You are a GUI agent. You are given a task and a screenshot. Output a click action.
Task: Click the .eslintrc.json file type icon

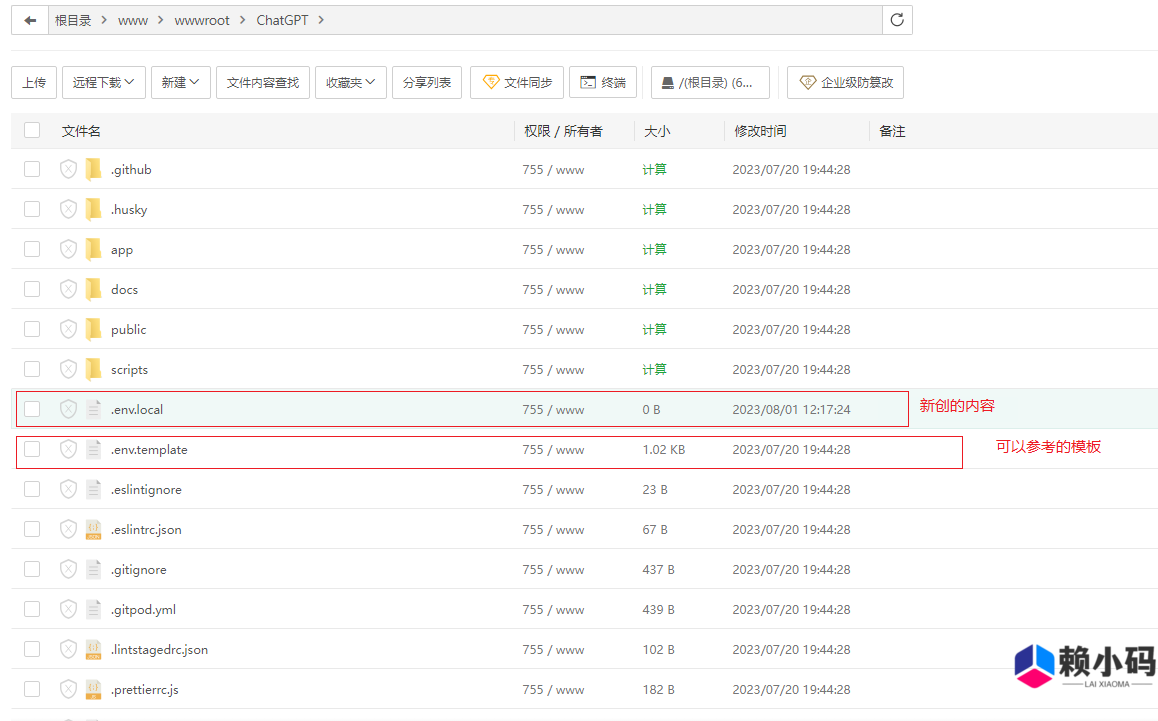pyautogui.click(x=93, y=529)
